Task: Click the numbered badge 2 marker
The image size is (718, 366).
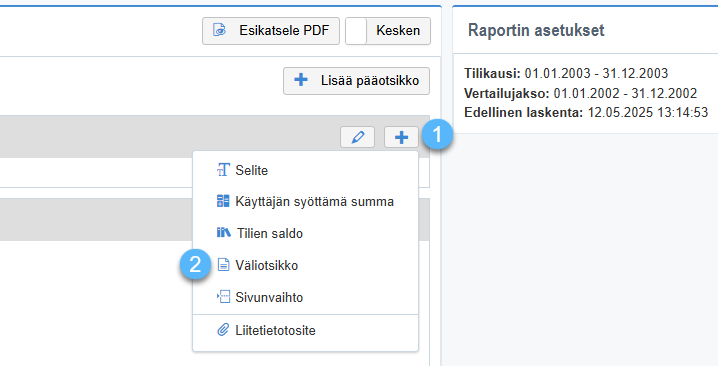Action: coord(196,265)
